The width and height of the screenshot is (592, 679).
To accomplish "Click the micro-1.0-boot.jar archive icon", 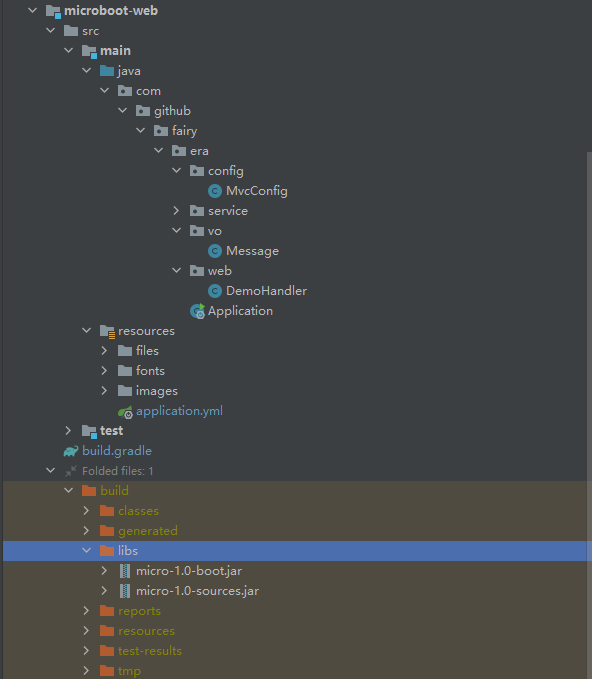I will [125, 571].
